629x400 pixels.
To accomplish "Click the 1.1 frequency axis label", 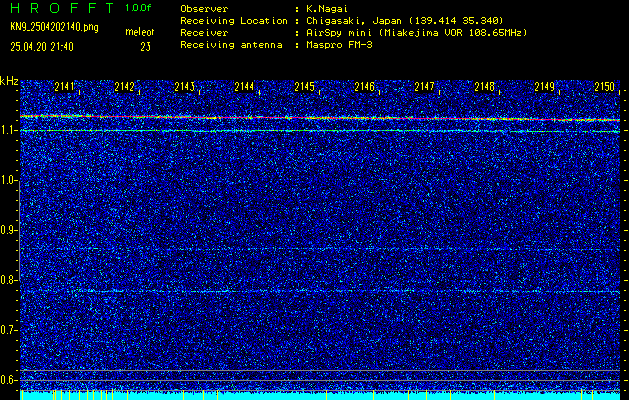I will (x=7, y=131).
